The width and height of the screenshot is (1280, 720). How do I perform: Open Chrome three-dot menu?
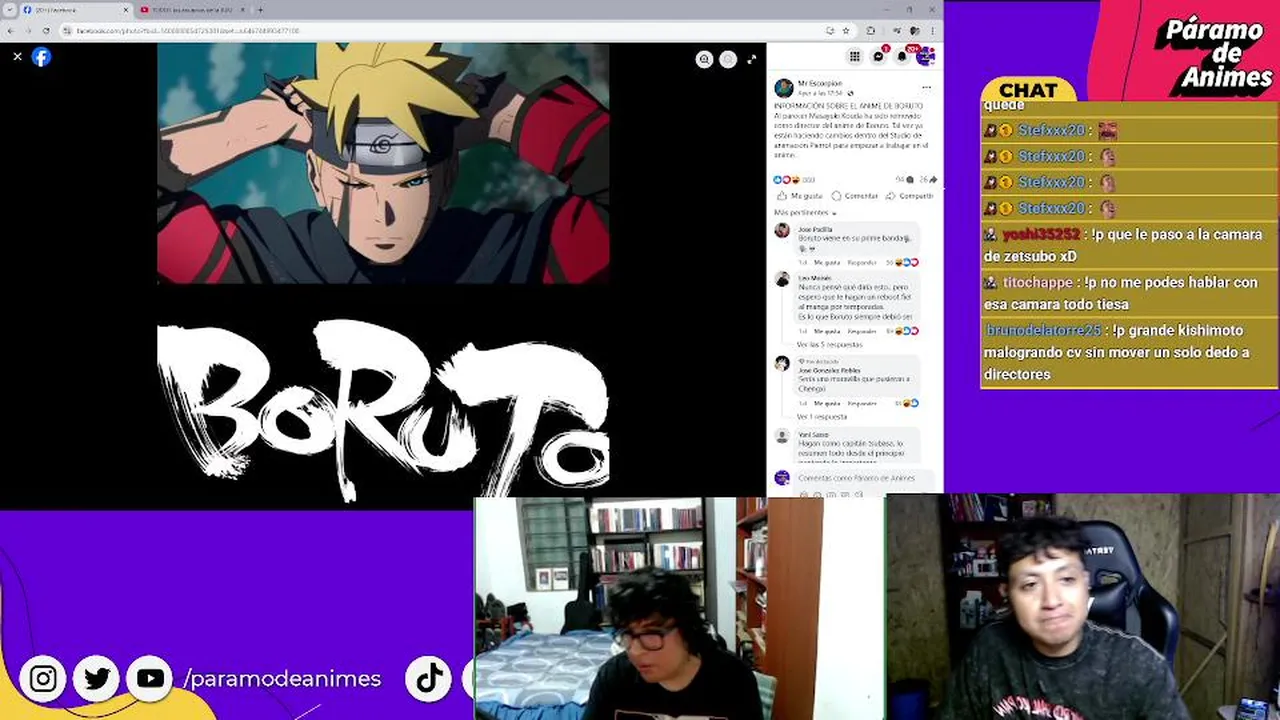tap(933, 31)
